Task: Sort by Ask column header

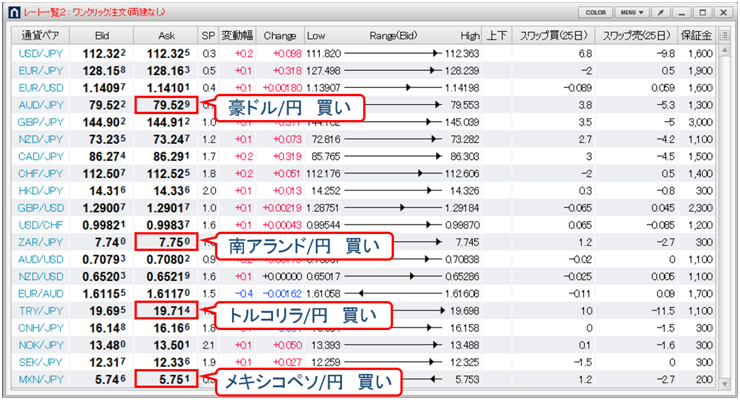Action: [x=166, y=35]
